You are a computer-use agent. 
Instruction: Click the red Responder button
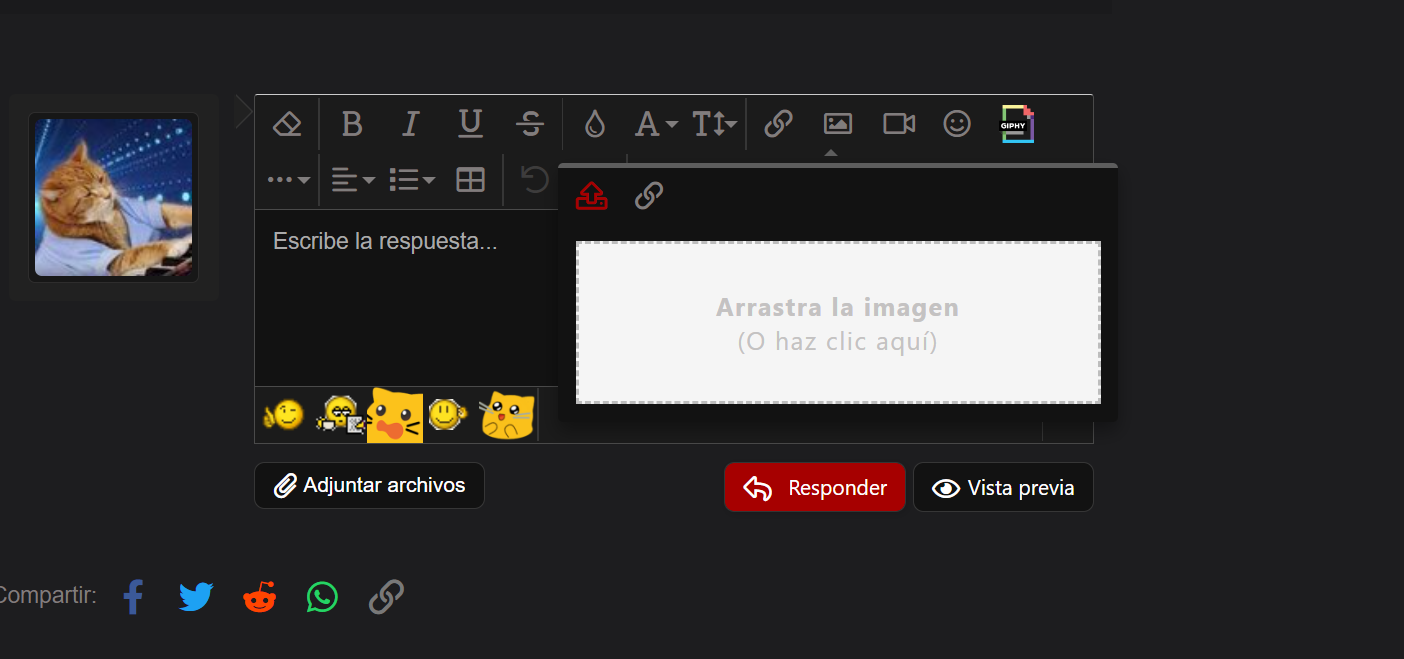(815, 488)
